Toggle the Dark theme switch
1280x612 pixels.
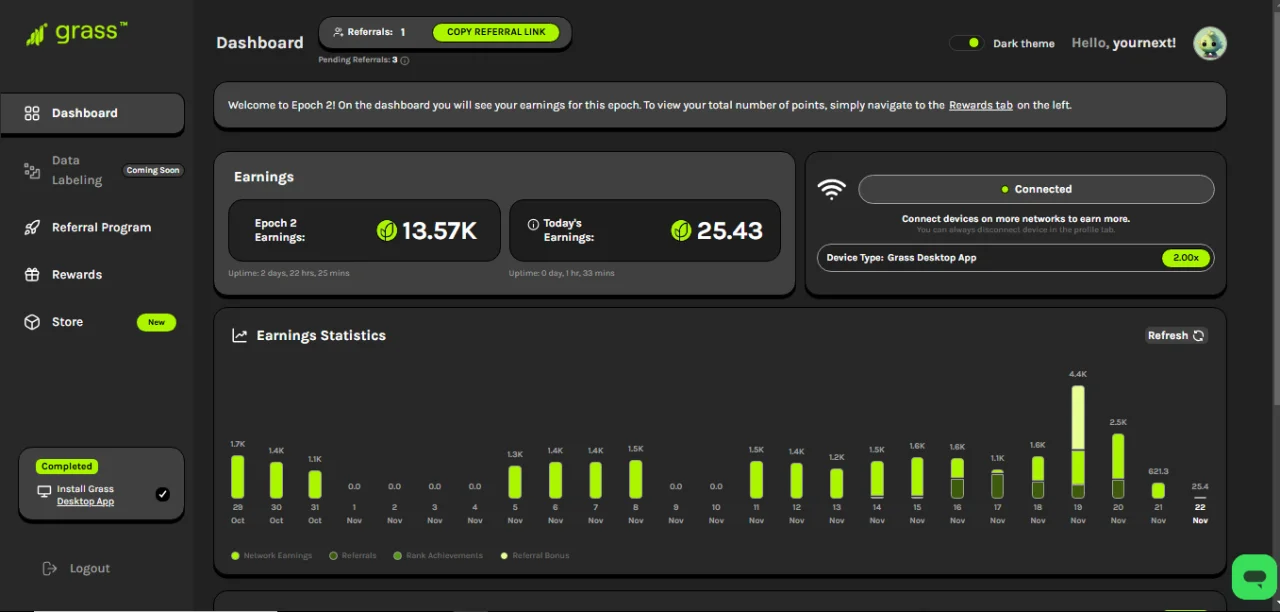[967, 43]
